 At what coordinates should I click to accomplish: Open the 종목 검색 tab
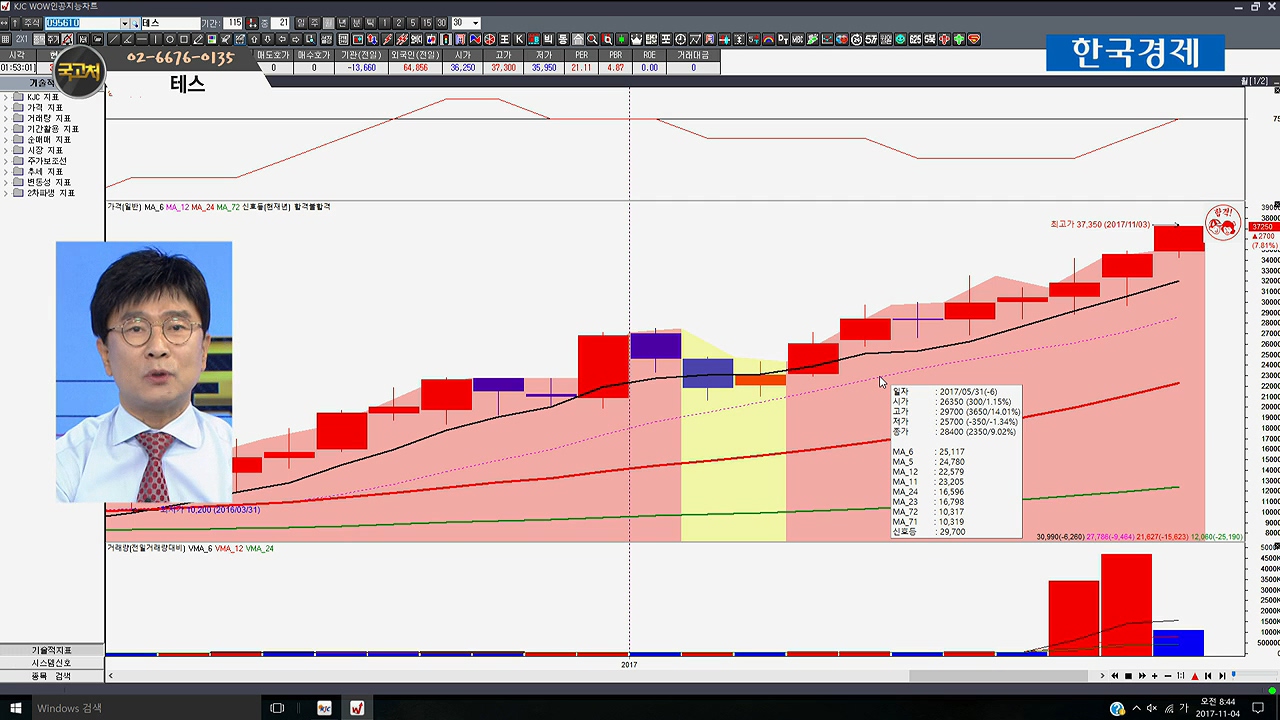tap(51, 676)
